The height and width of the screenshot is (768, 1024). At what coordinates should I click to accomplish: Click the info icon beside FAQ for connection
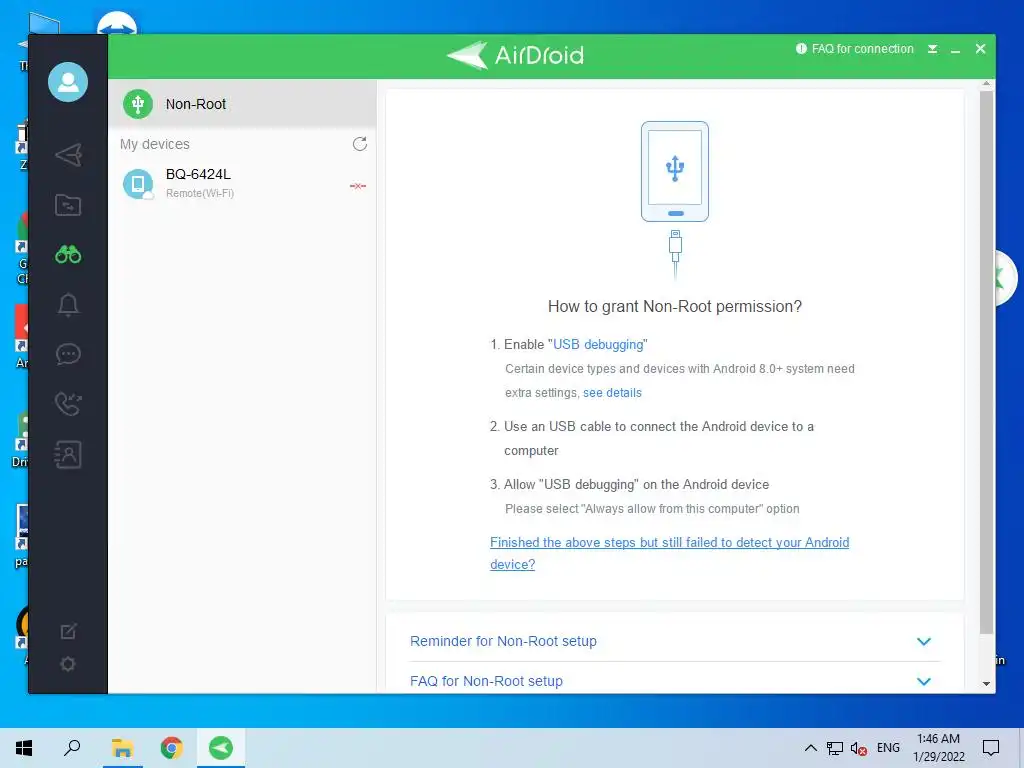tap(801, 49)
